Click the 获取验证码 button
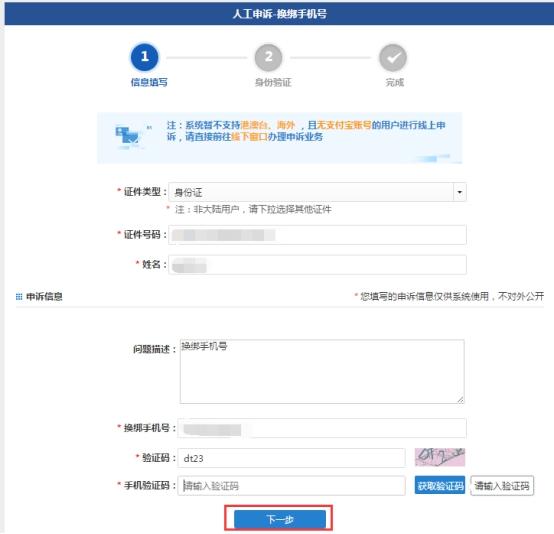 440,486
